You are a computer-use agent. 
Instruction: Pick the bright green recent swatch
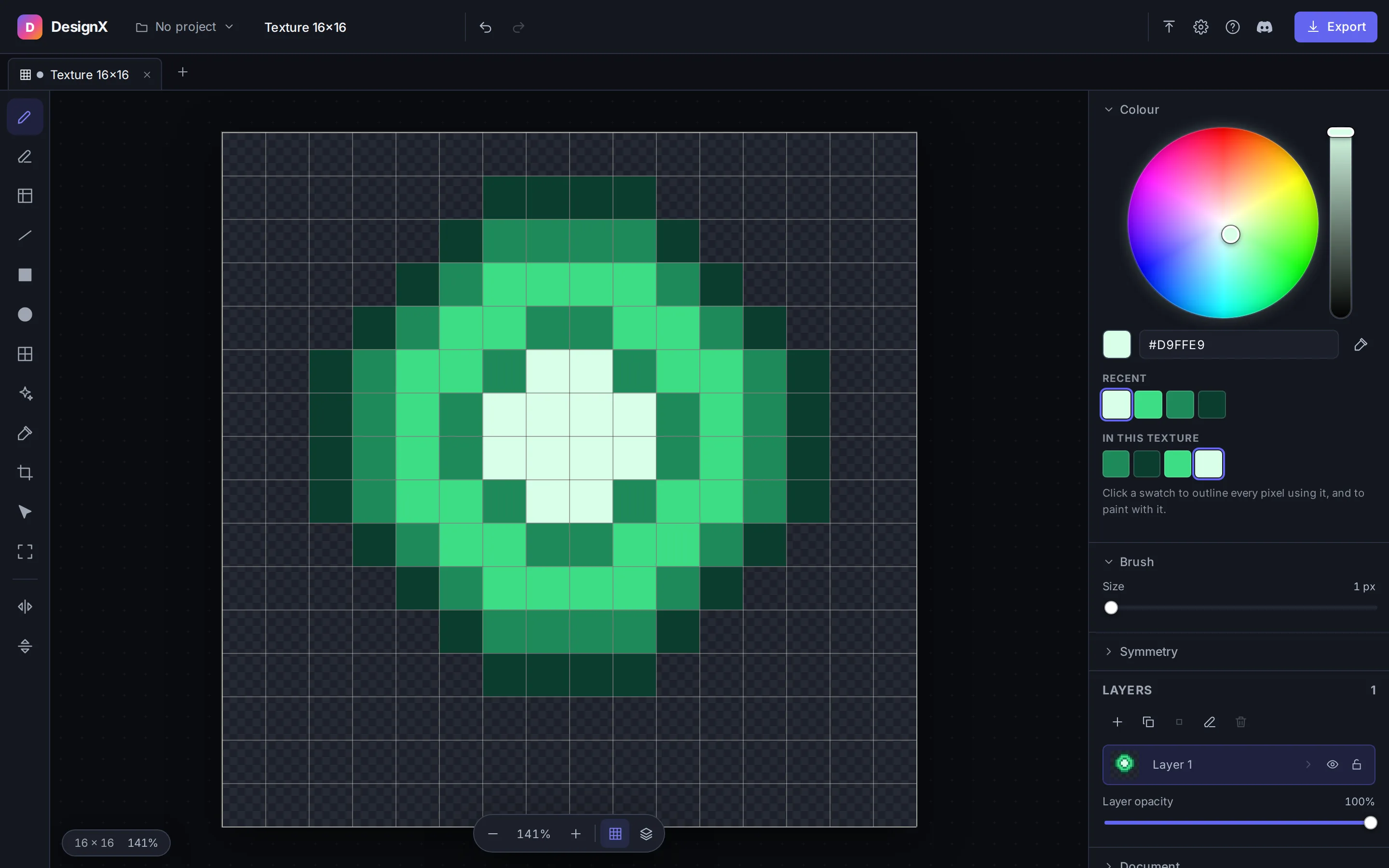pyautogui.click(x=1148, y=405)
